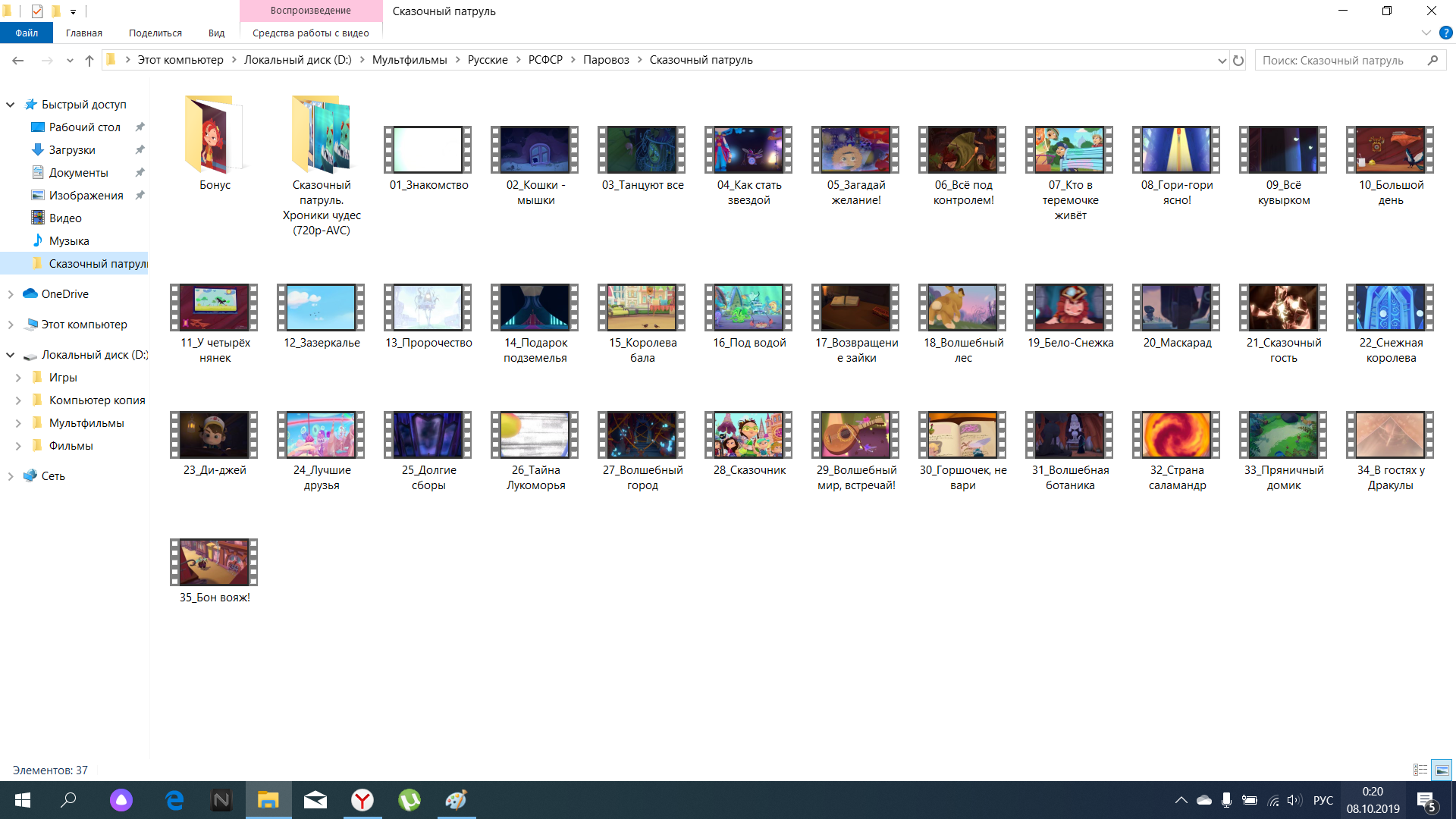
Task: Open Alice assistant purple icon
Action: click(121, 800)
